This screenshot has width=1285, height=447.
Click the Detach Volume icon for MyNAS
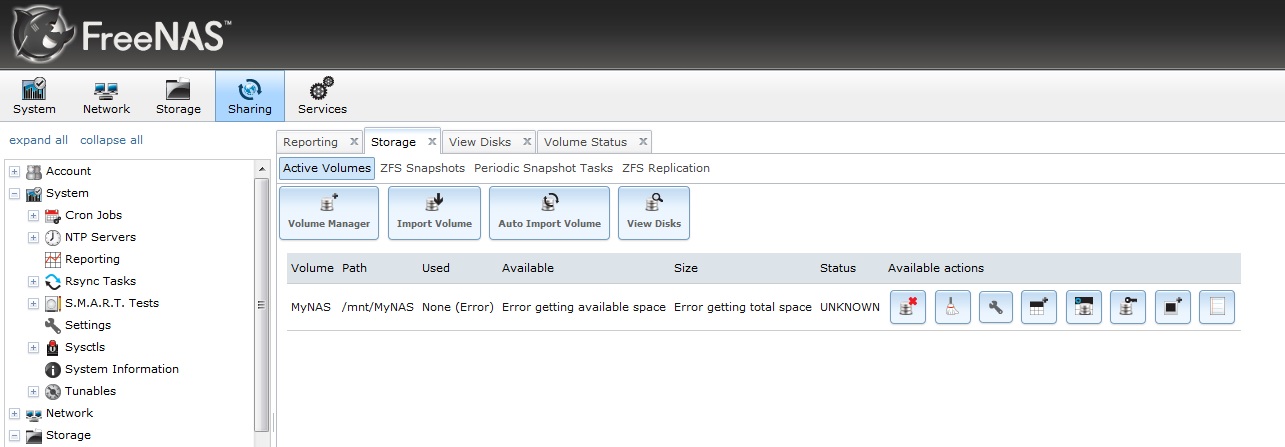pyautogui.click(x=909, y=308)
